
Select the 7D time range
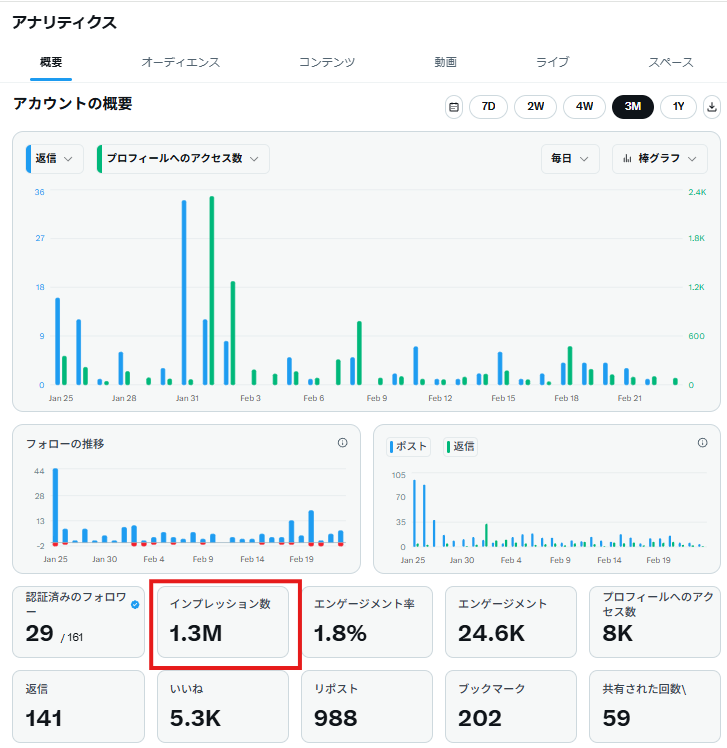click(488, 106)
